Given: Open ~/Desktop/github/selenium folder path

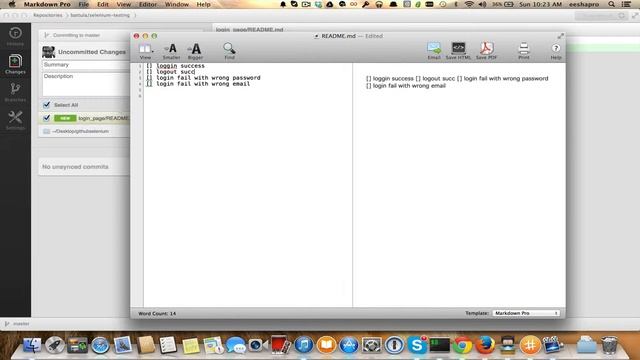Looking at the screenshot, I should pos(80,131).
